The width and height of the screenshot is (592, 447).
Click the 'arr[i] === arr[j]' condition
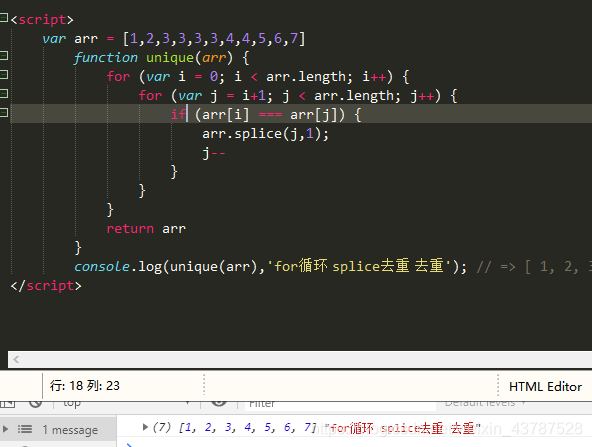tap(270, 114)
